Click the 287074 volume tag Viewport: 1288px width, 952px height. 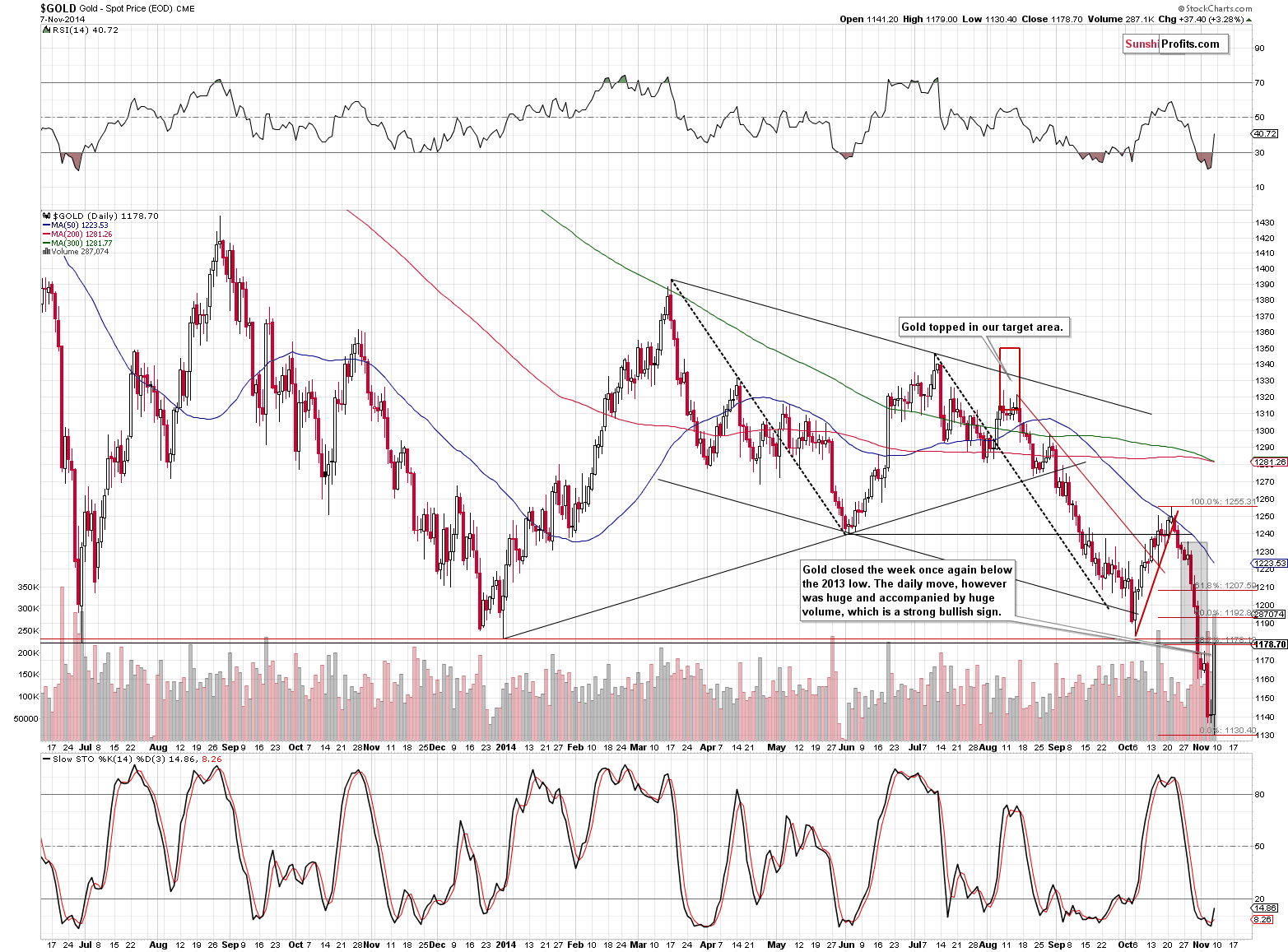coord(1268,614)
